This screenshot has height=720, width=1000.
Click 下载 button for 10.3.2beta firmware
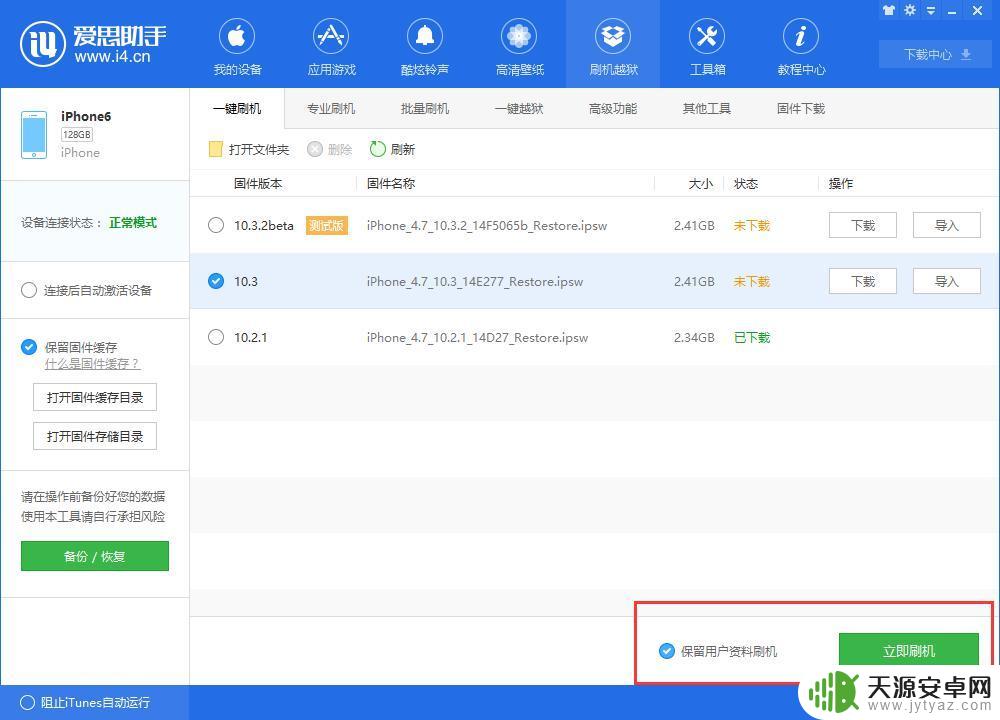[863, 225]
